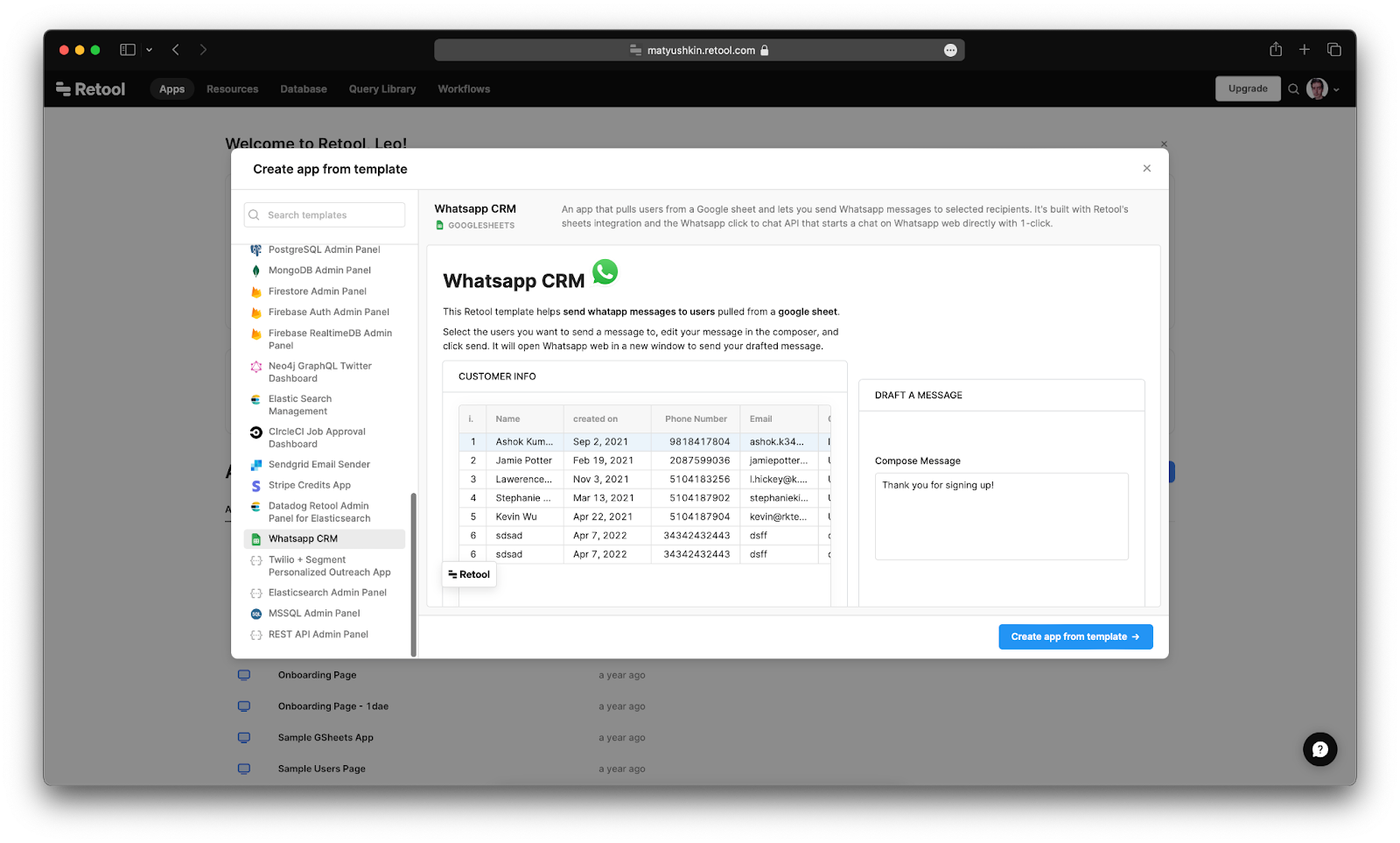The image size is (1400, 843).
Task: Click the Phone Number column header
Action: click(x=696, y=419)
